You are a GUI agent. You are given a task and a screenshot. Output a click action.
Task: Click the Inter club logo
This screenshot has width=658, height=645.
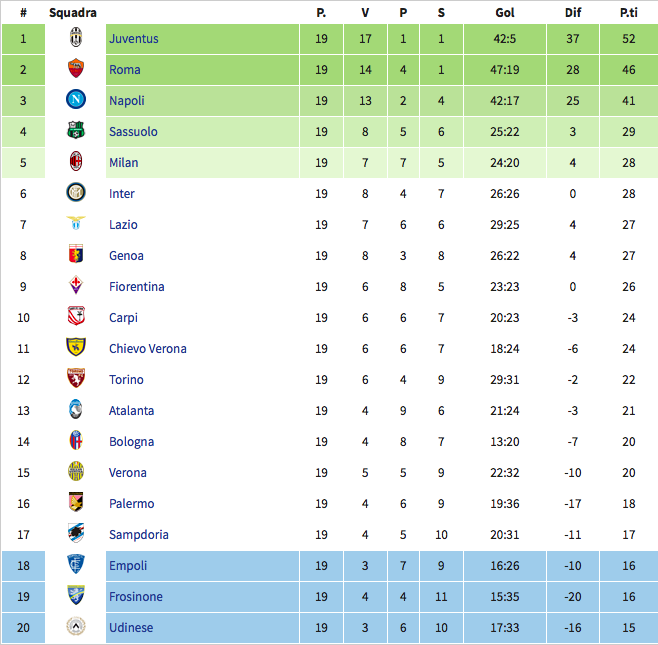click(x=75, y=194)
